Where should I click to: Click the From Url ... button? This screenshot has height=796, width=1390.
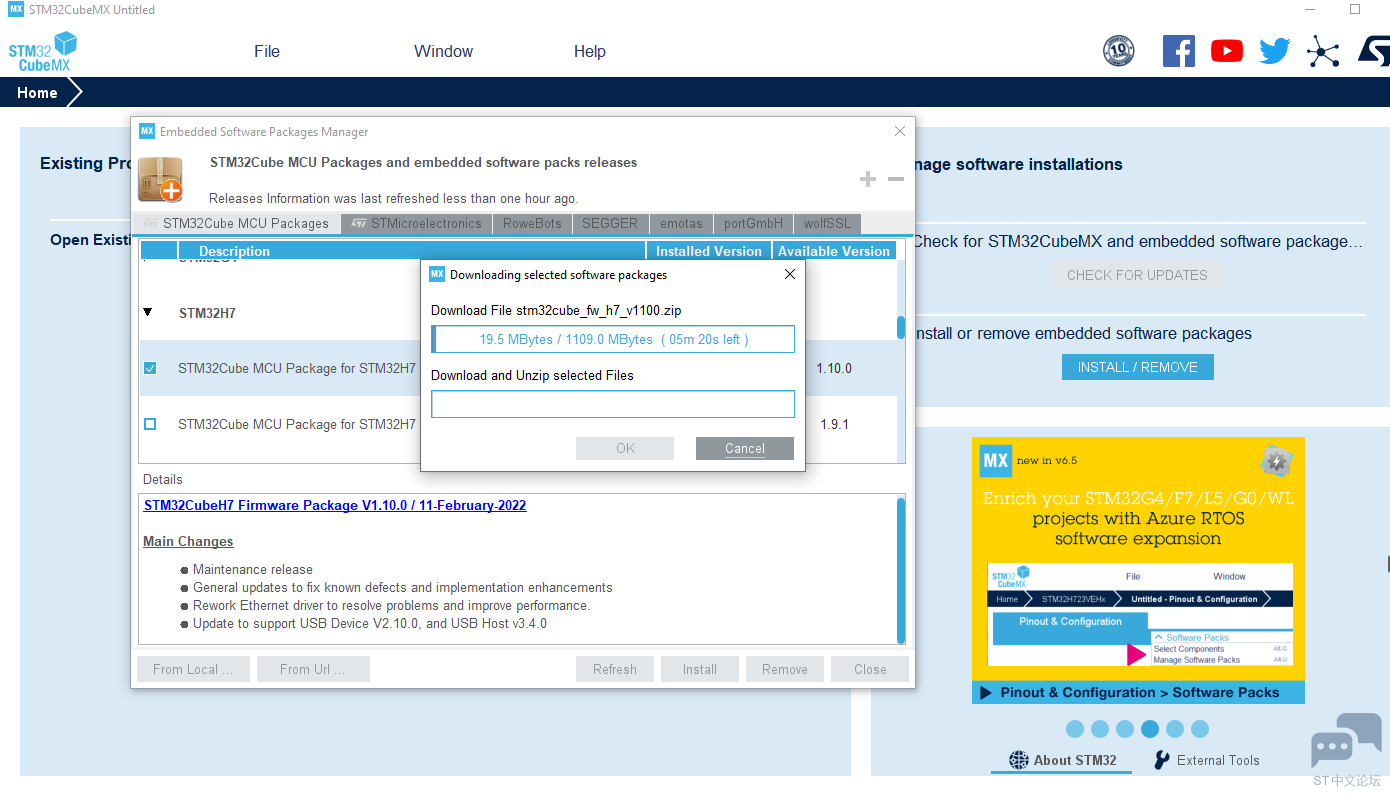click(x=313, y=669)
